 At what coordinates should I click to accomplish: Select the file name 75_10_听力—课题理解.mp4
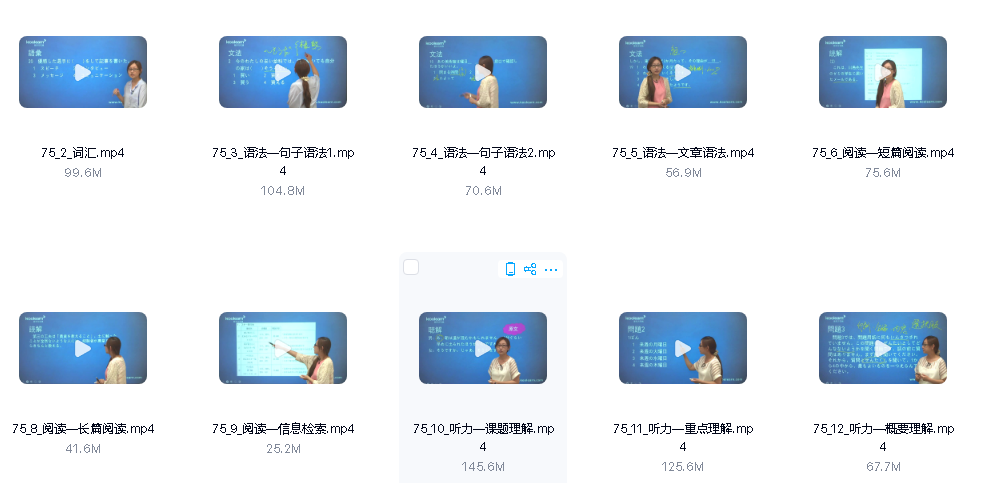click(483, 438)
